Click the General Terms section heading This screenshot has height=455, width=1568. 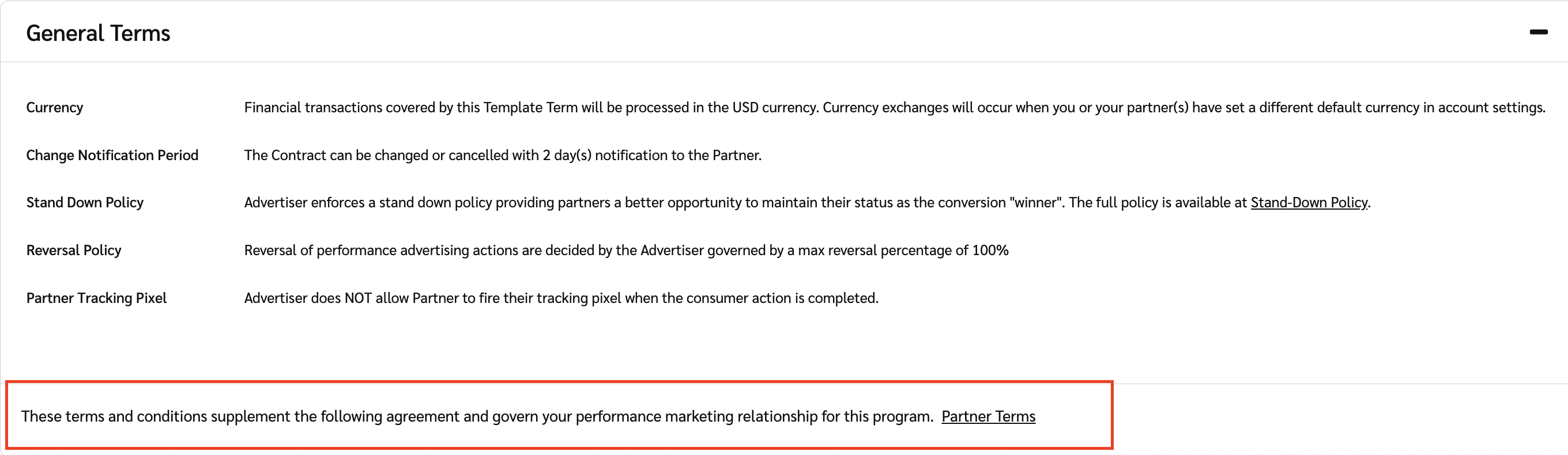click(x=98, y=33)
